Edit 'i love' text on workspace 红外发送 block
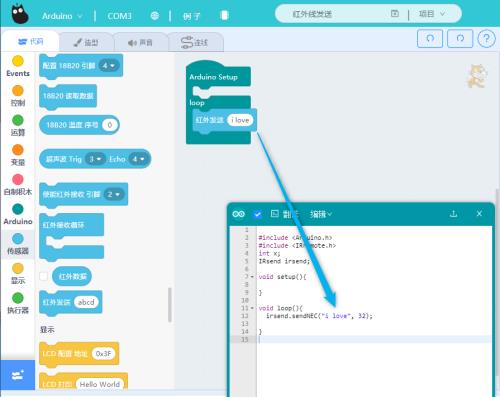Viewport: 500px width, 397px height. (240, 120)
